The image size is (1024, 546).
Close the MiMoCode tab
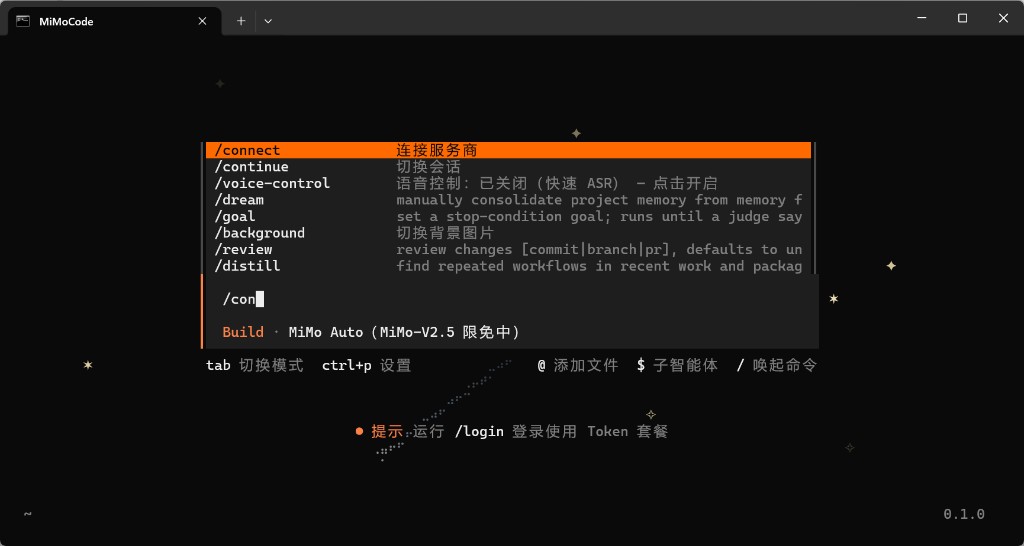pyautogui.click(x=202, y=21)
